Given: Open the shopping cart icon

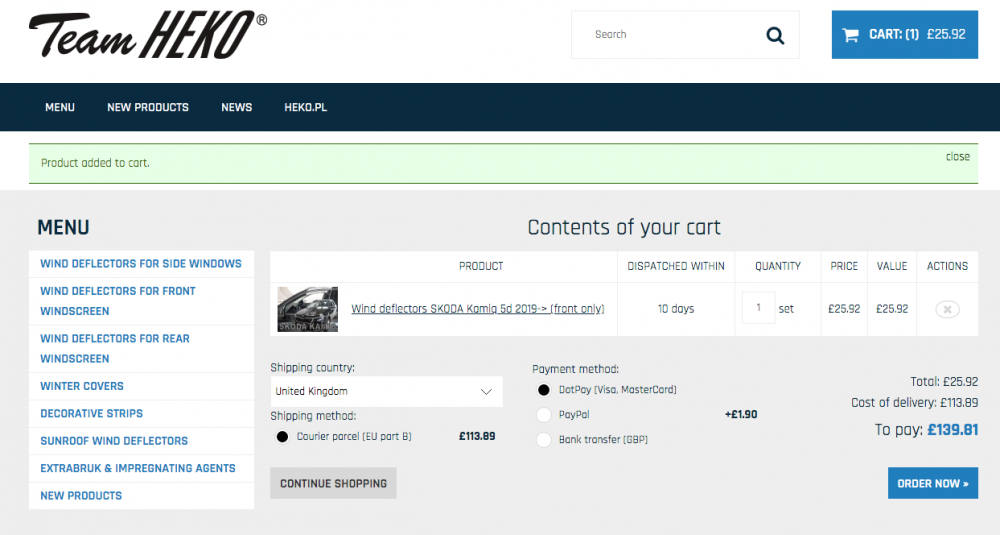Looking at the screenshot, I should [850, 35].
